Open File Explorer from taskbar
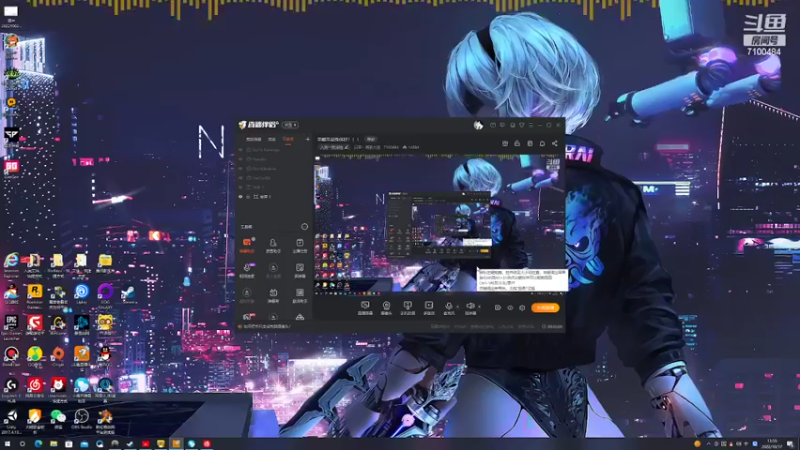 pos(53,444)
